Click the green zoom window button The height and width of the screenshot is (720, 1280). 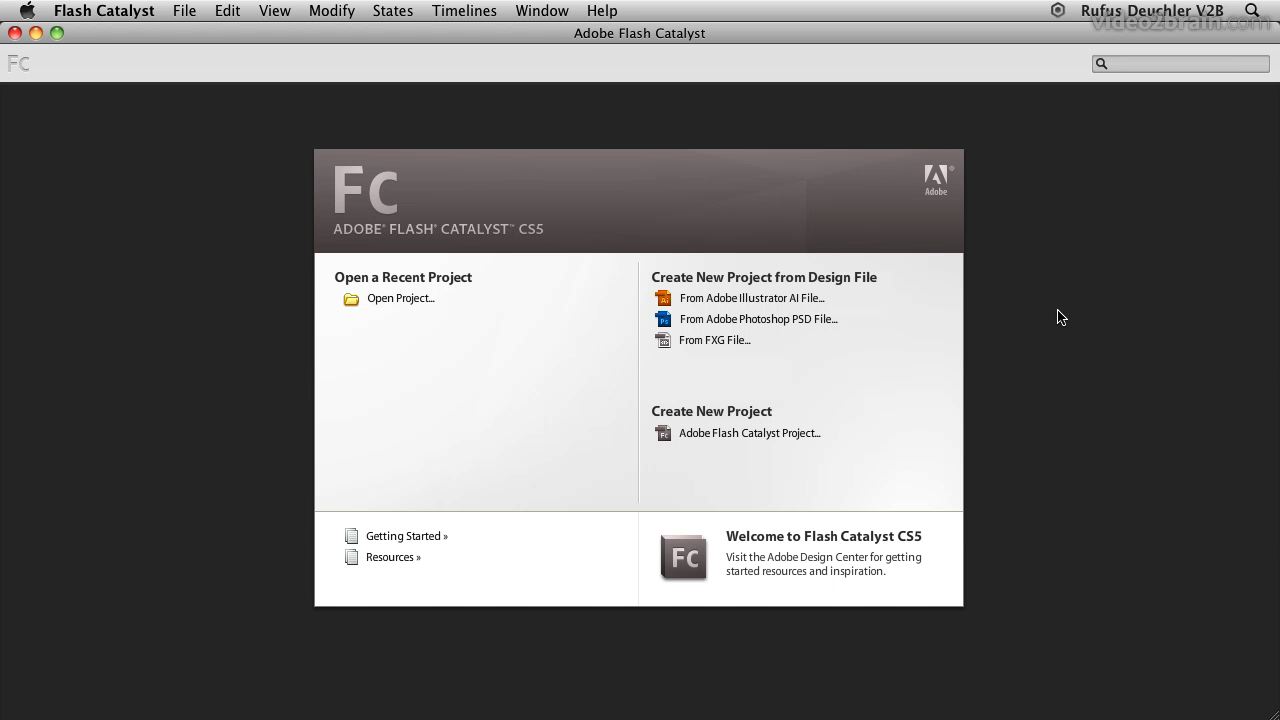click(57, 33)
